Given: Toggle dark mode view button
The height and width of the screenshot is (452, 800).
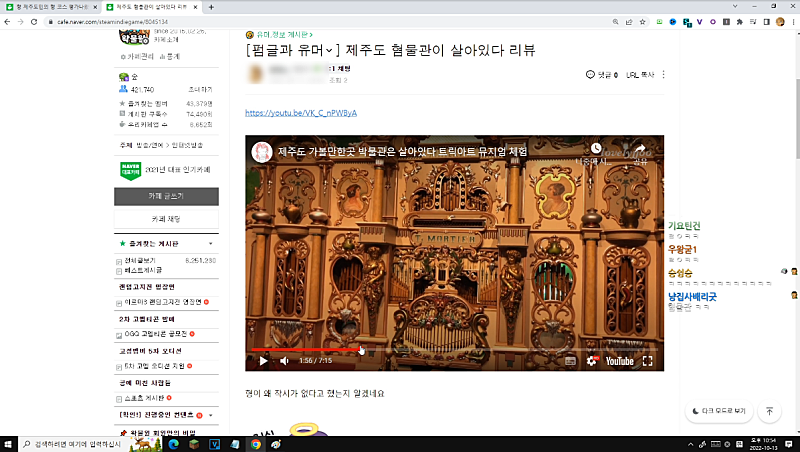Looking at the screenshot, I should point(718,411).
